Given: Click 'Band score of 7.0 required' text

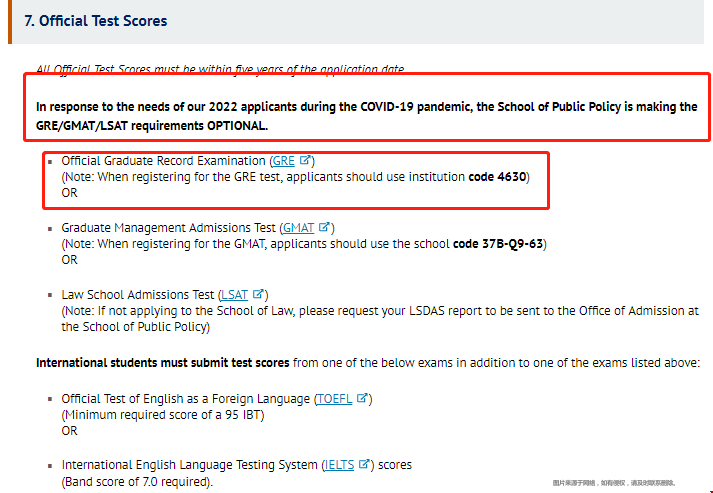Looking at the screenshot, I should tap(137, 481).
